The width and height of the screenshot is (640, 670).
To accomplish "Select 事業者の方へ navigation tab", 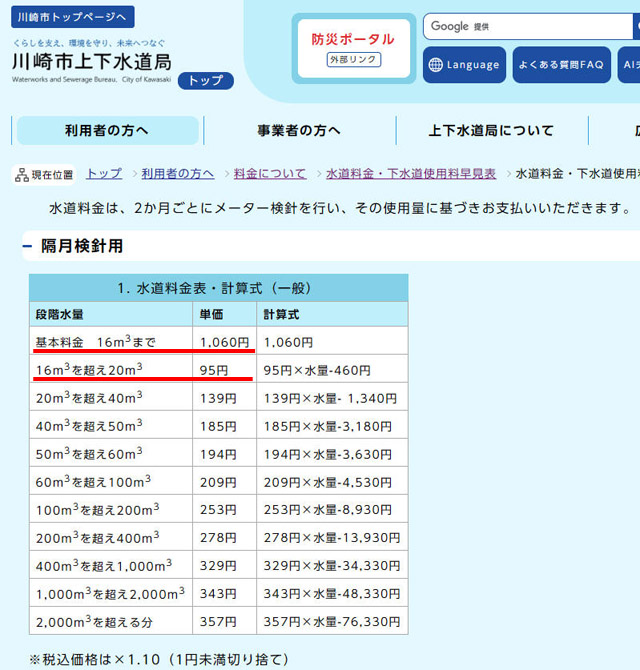I will point(299,130).
